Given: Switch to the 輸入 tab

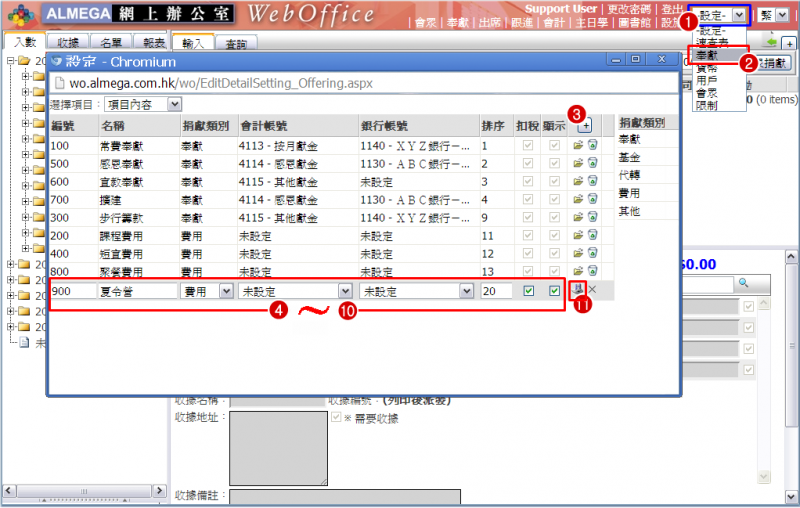Looking at the screenshot, I should pyautogui.click(x=193, y=43).
